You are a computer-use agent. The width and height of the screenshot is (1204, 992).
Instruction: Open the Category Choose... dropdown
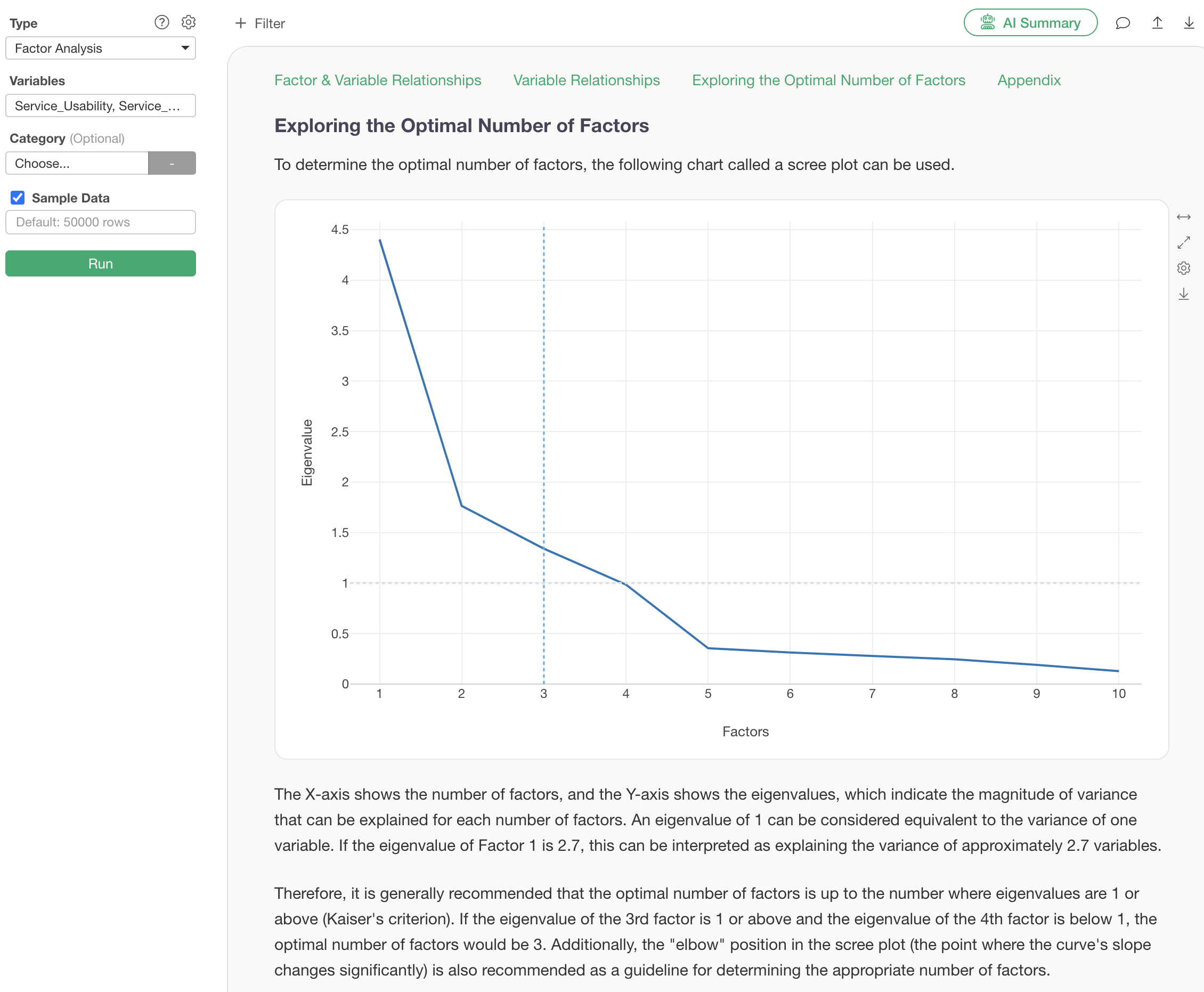click(77, 164)
